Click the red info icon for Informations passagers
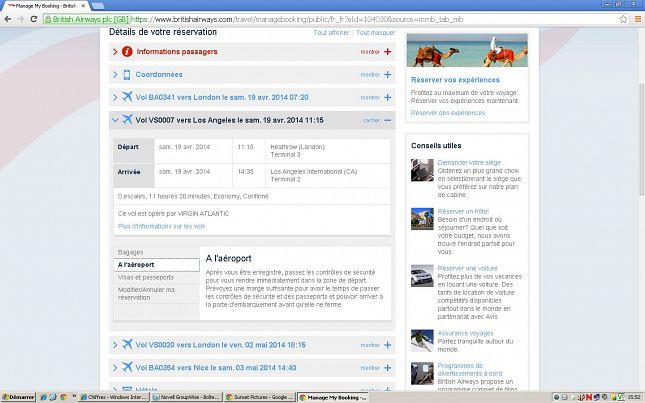This screenshot has height=403, width=645. 127,51
